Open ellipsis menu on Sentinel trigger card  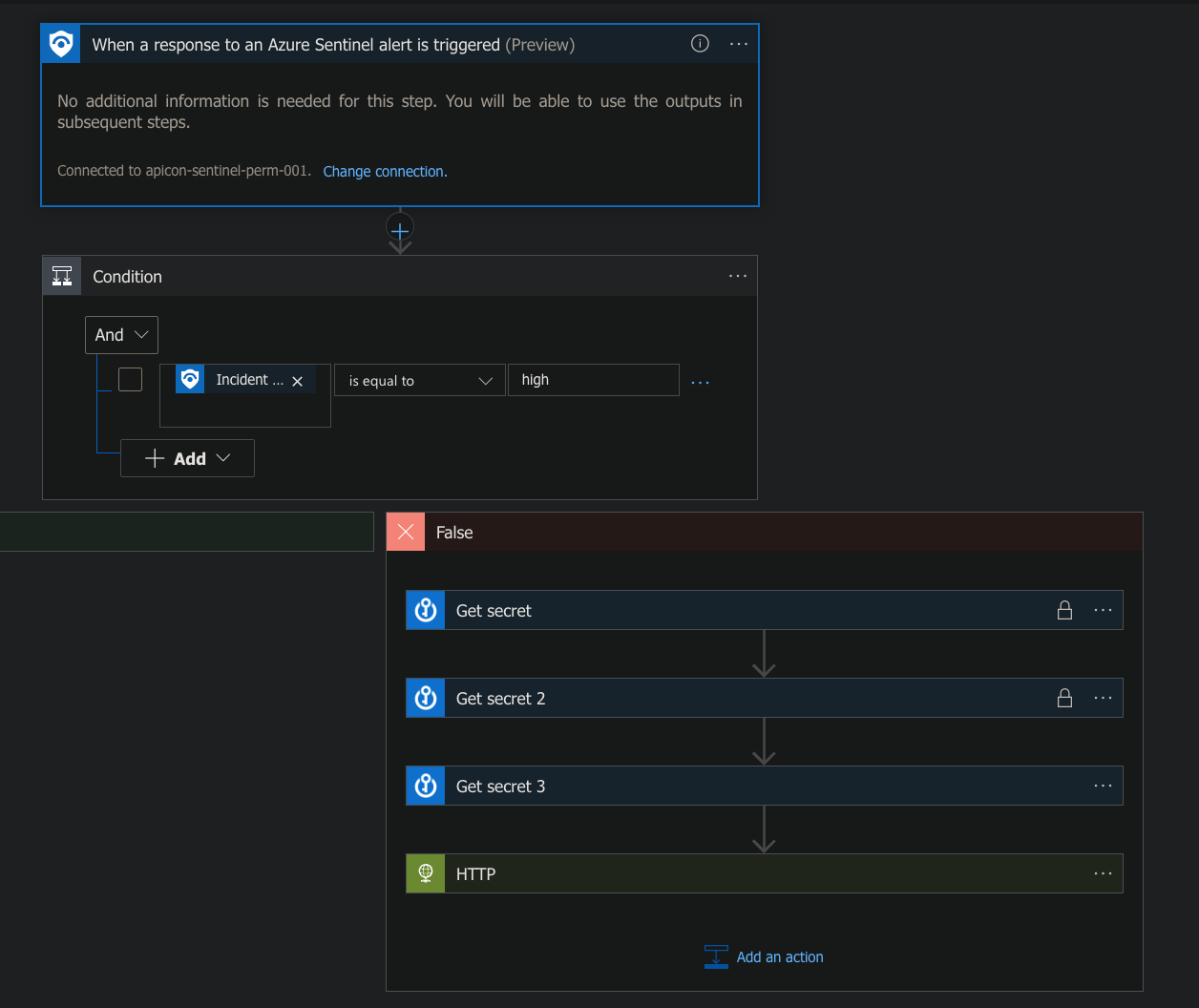point(739,44)
